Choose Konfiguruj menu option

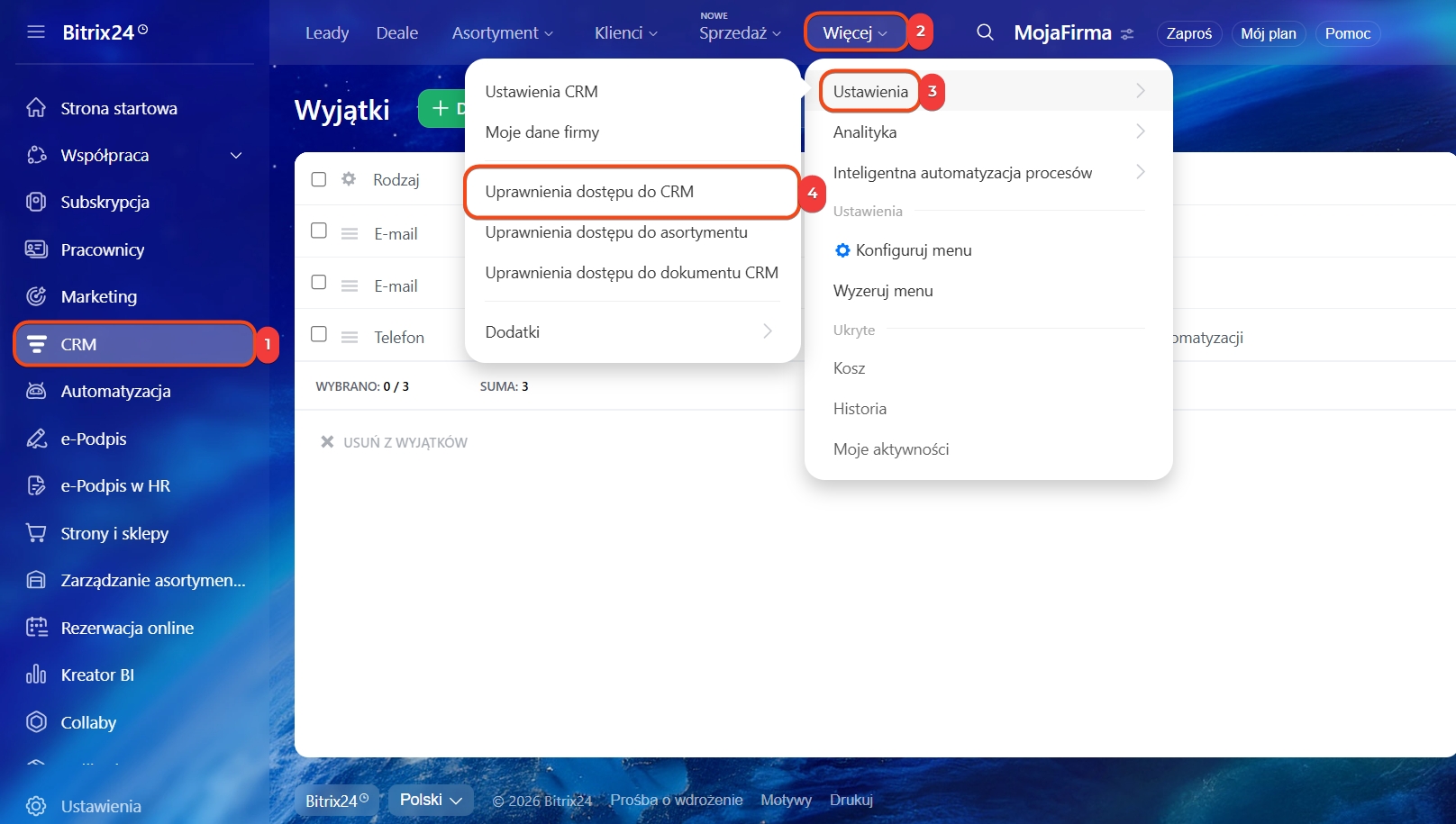913,250
